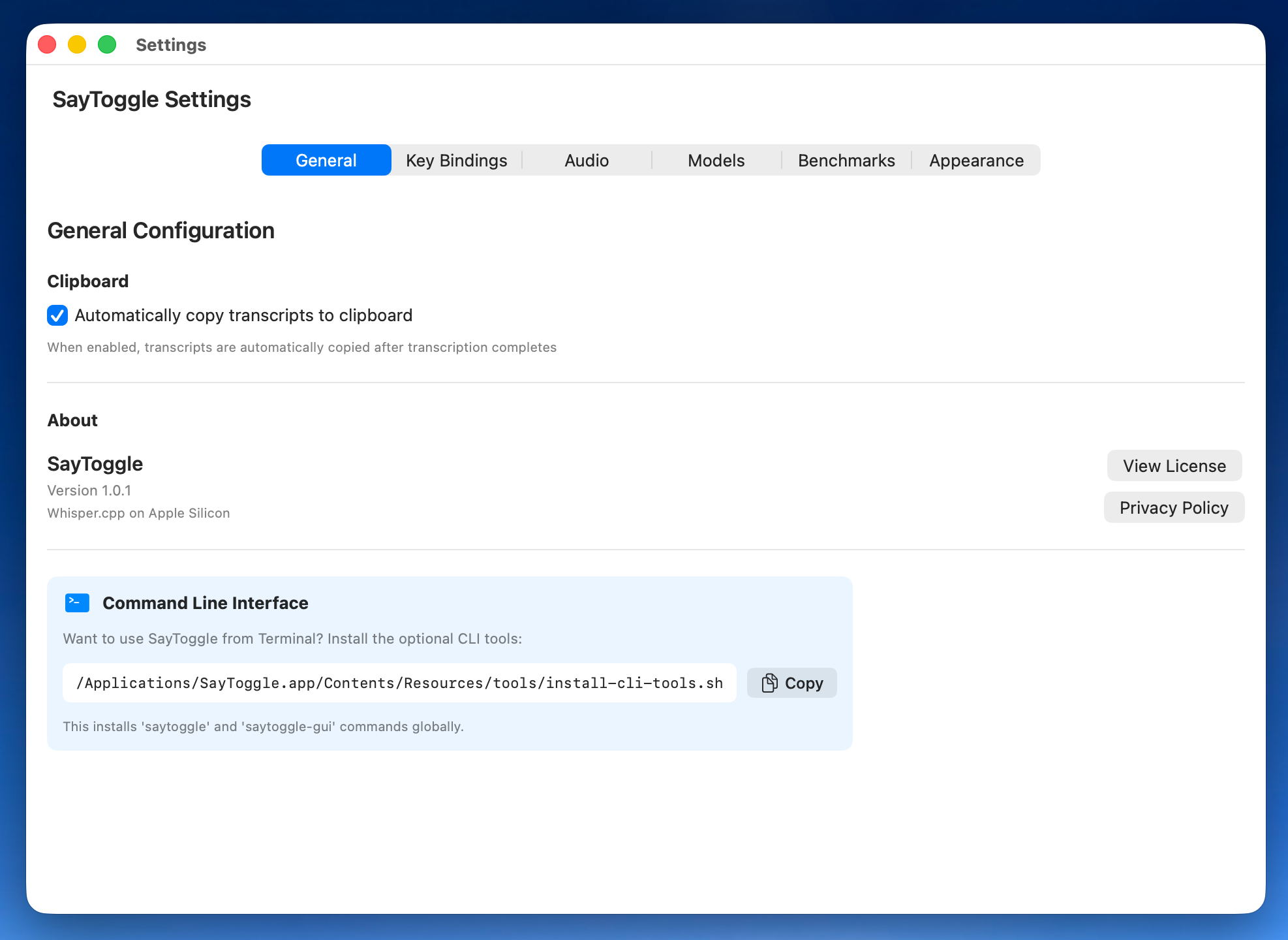Viewport: 1288px width, 940px height.
Task: Click the clipboard icon inside the Copy button
Action: pyautogui.click(x=770, y=683)
